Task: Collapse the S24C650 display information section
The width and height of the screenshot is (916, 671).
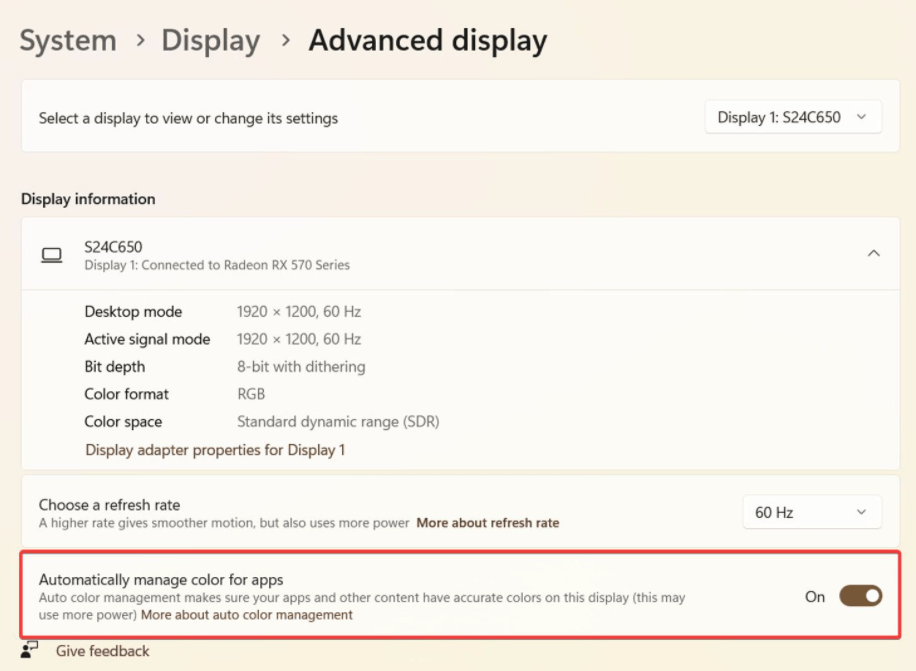Action: pos(873,254)
